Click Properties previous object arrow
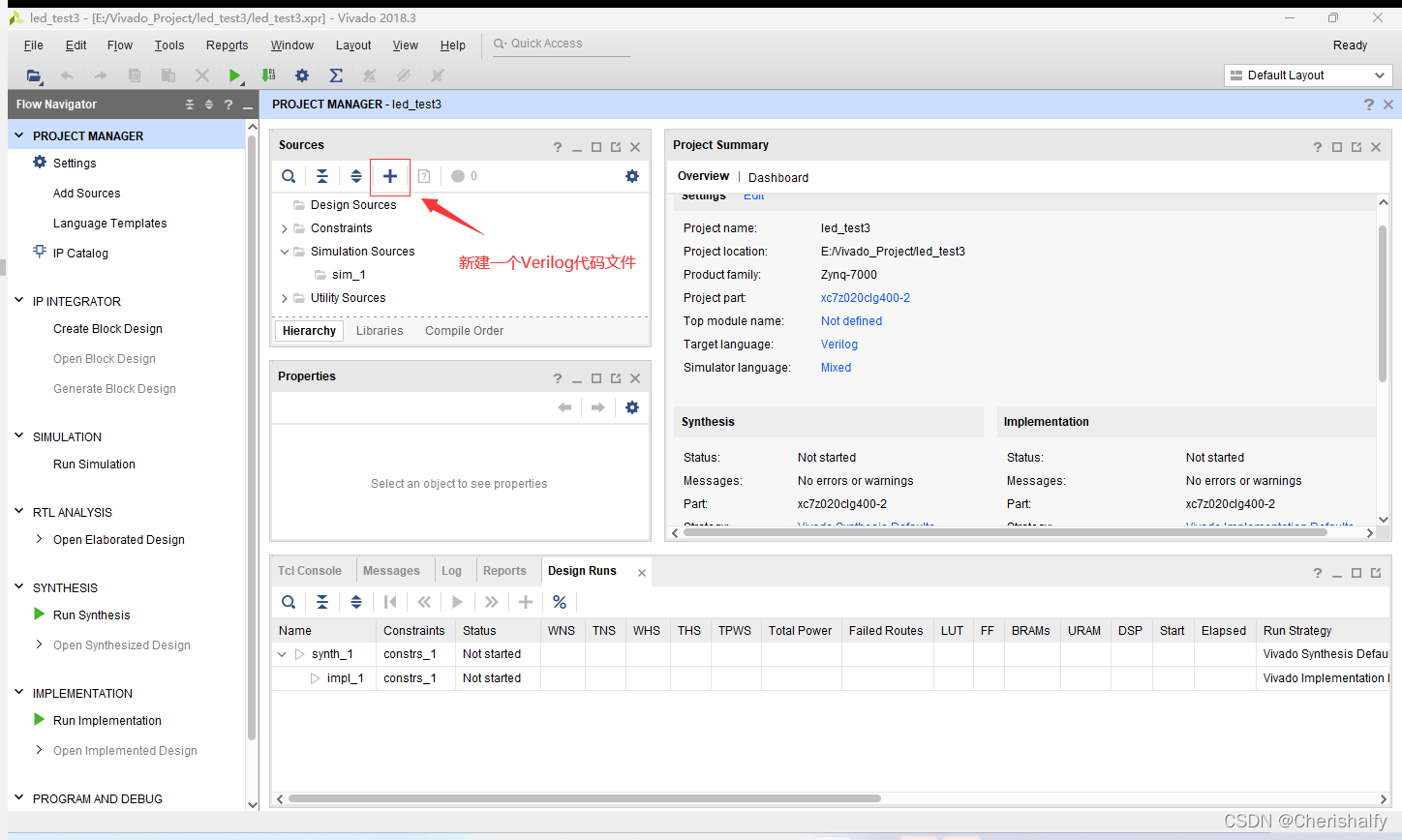This screenshot has height=840, width=1402. coord(564,407)
